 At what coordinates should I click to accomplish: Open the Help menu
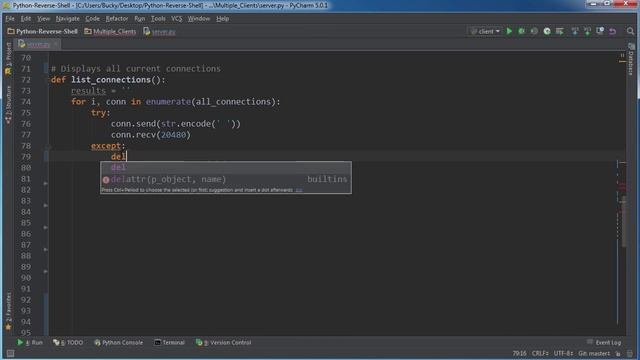coord(222,18)
